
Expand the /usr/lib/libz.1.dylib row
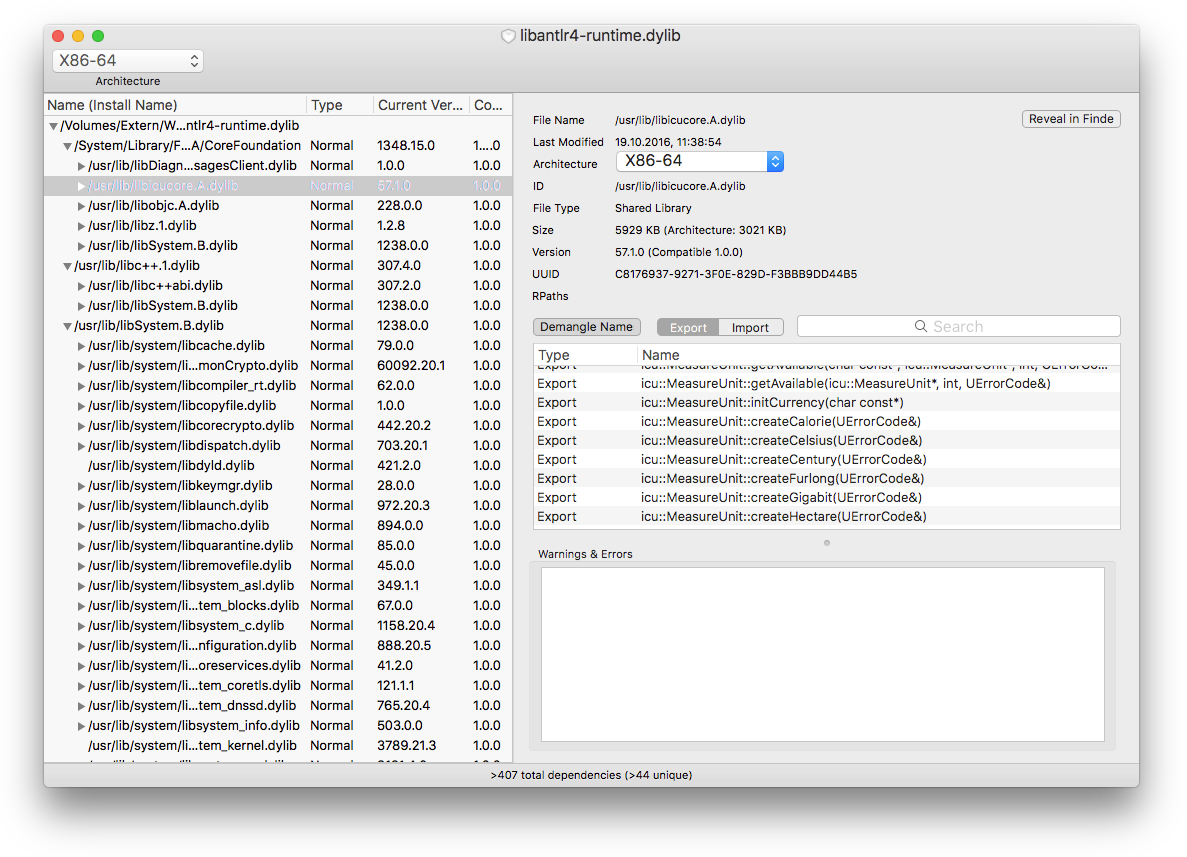tap(81, 226)
